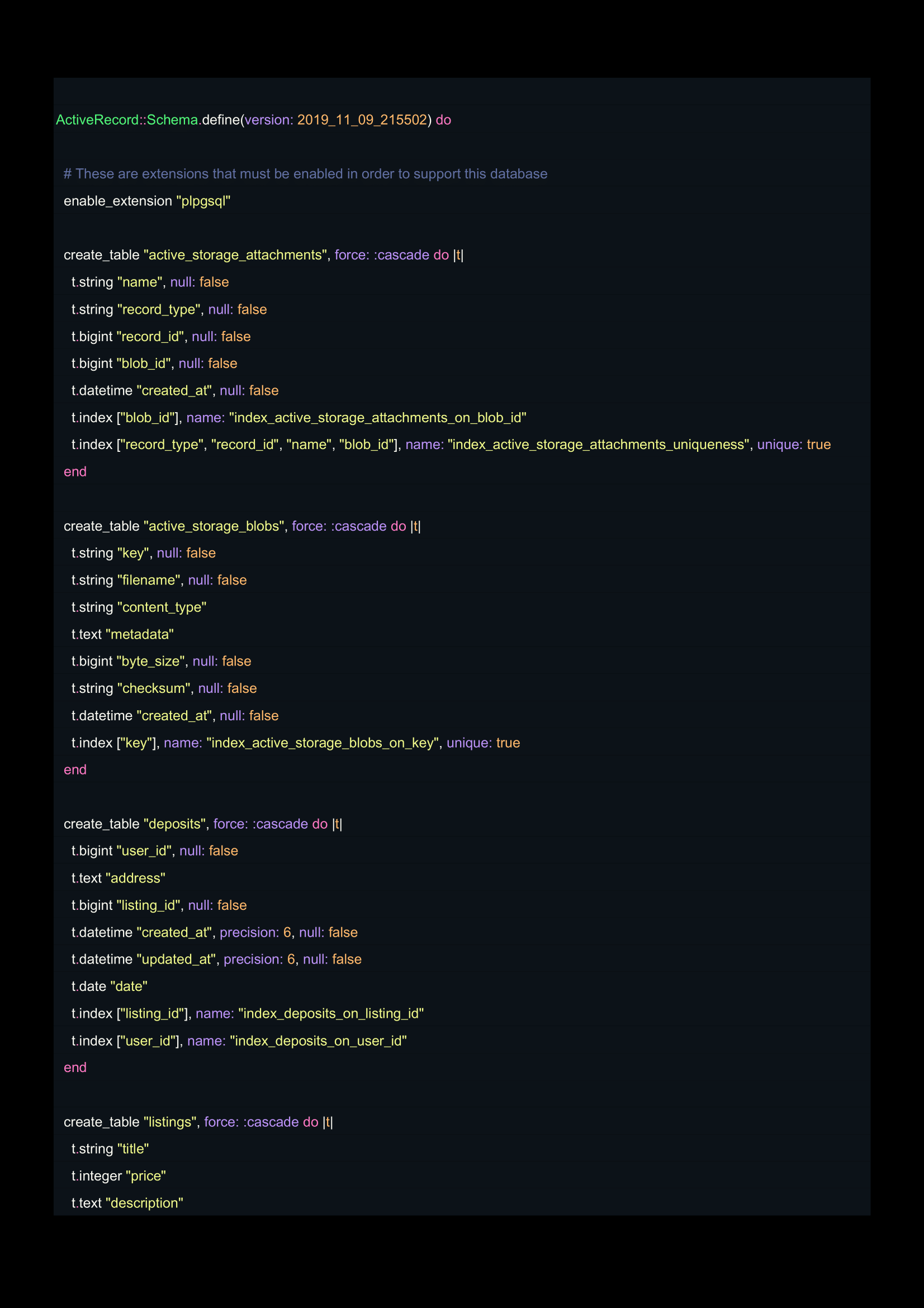Click t.datetime "created_at" in attachments table
This screenshot has width=924, height=1308.
175,390
